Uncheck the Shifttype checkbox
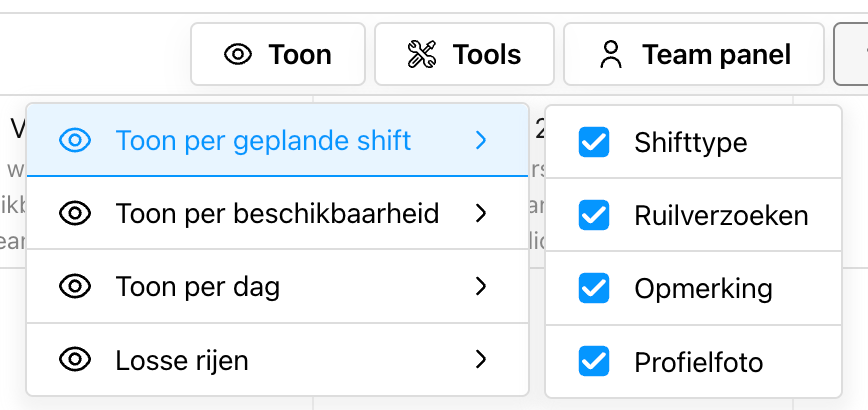Viewport: 868px width, 410px height. tap(594, 142)
